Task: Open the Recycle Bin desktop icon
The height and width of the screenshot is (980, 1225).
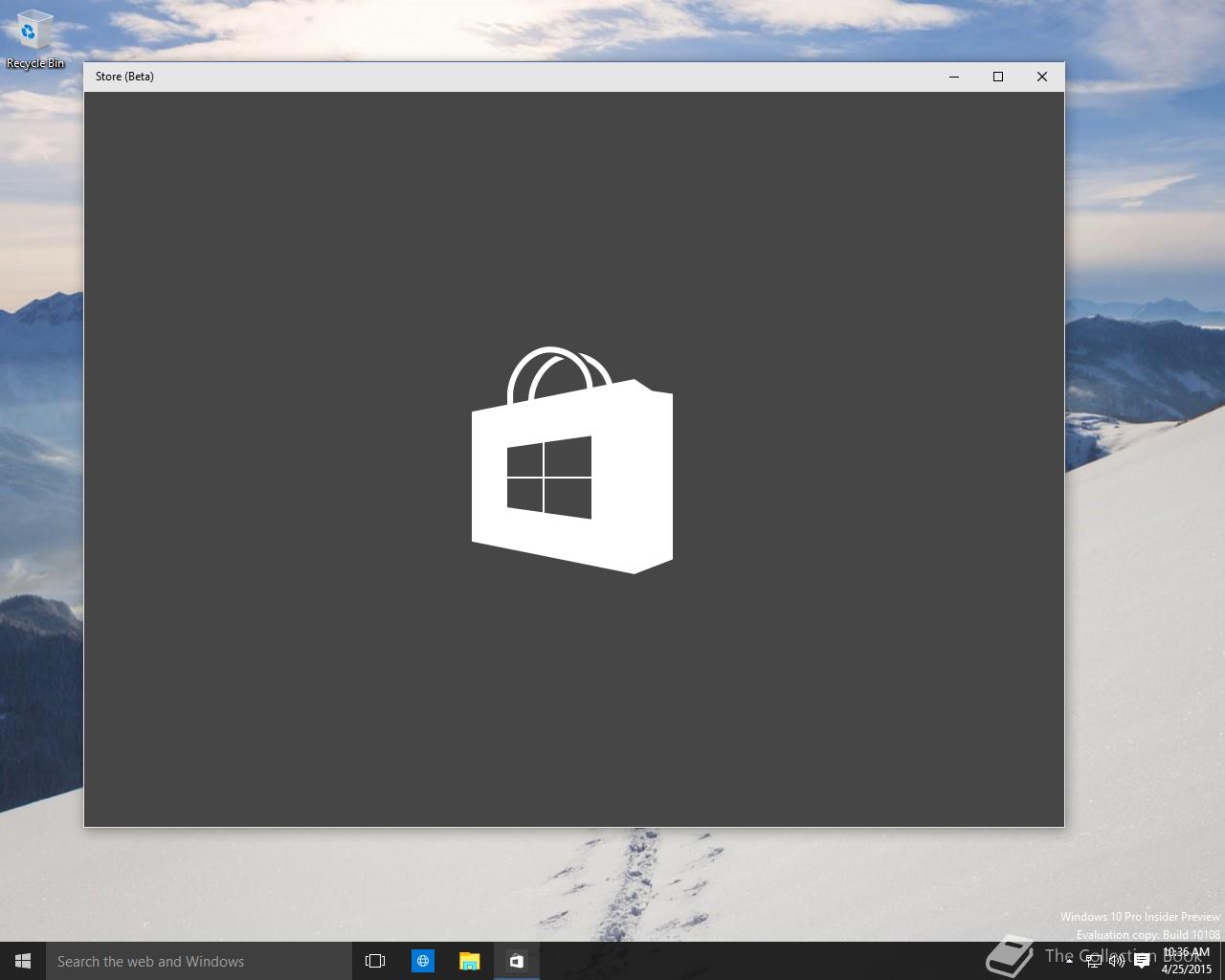Action: (34, 39)
